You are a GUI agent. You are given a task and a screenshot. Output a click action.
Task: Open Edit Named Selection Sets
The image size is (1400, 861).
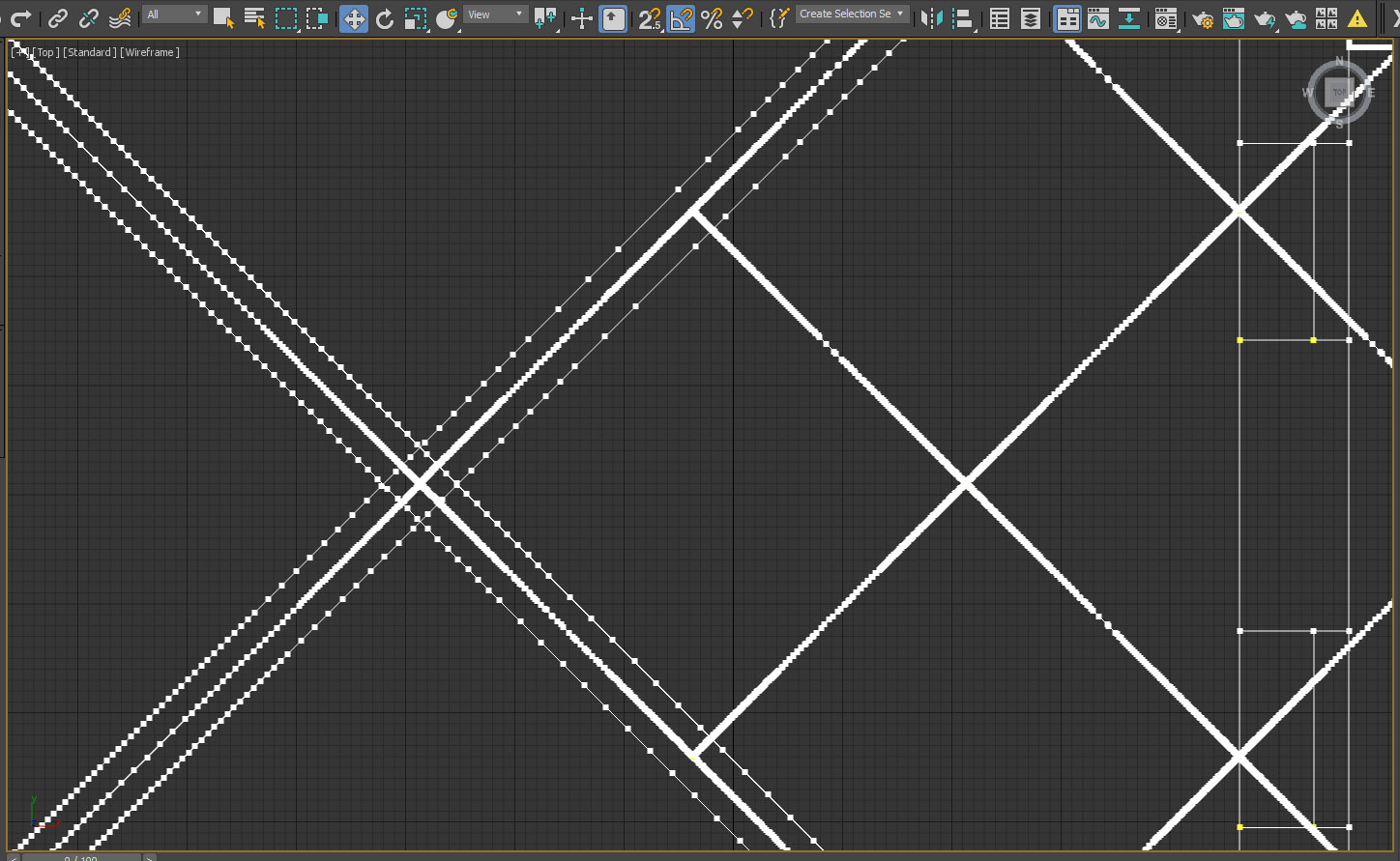[x=779, y=17]
